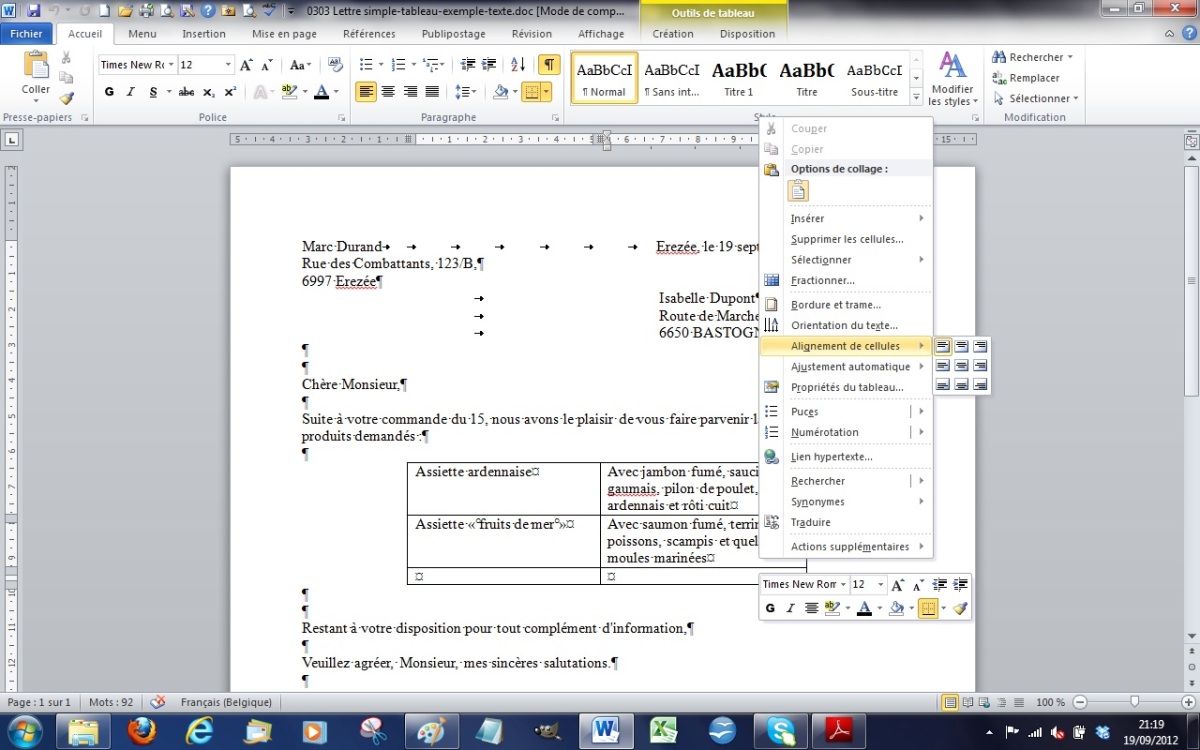Align text right using the ribbon button
This screenshot has height=750, width=1200.
click(410, 92)
